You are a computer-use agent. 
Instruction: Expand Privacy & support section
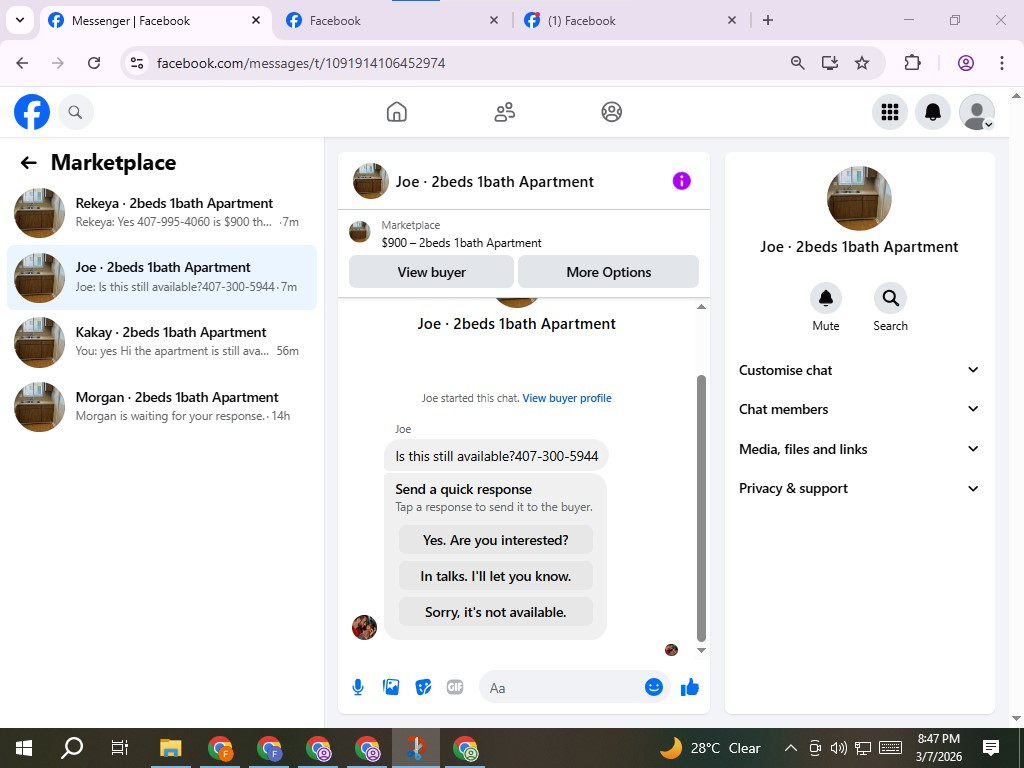point(859,488)
